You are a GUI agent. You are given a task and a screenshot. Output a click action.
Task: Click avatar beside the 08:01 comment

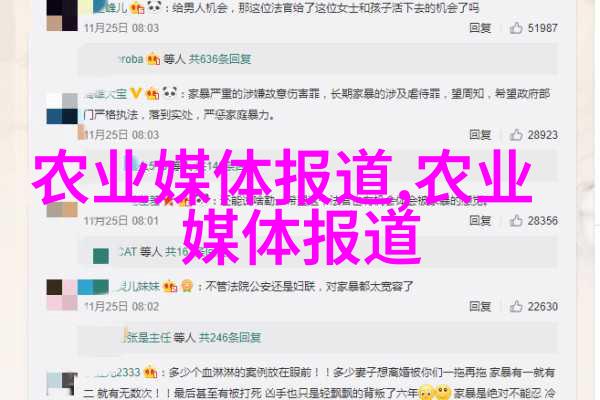[62, 209]
